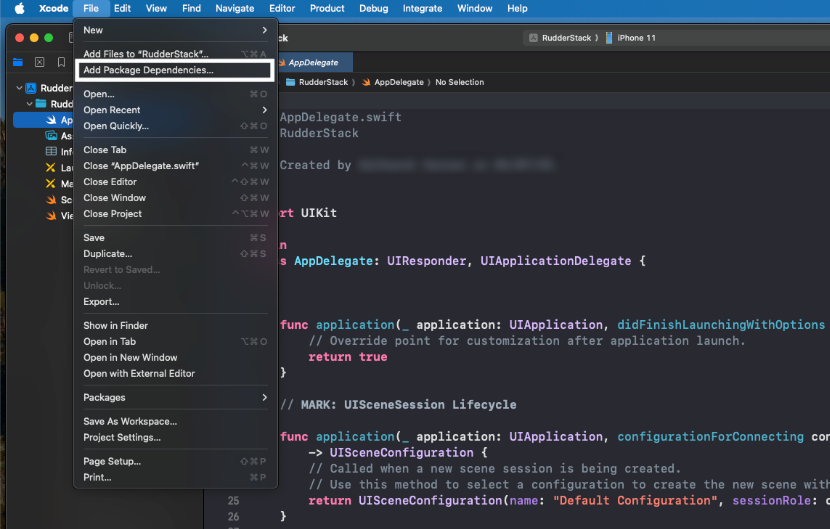The height and width of the screenshot is (529, 830).
Task: Click line number 25 in gutter
Action: 233,500
